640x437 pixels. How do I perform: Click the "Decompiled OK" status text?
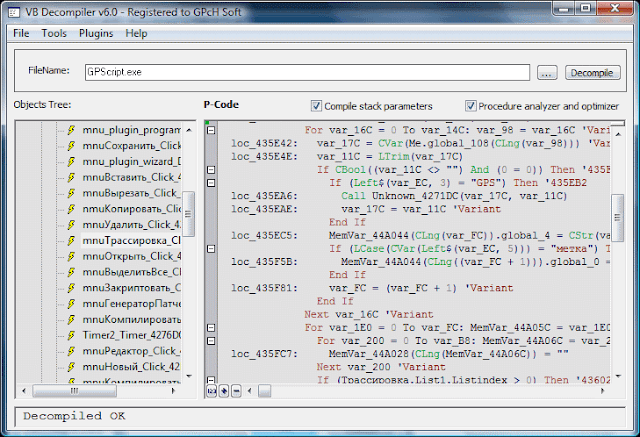74,416
